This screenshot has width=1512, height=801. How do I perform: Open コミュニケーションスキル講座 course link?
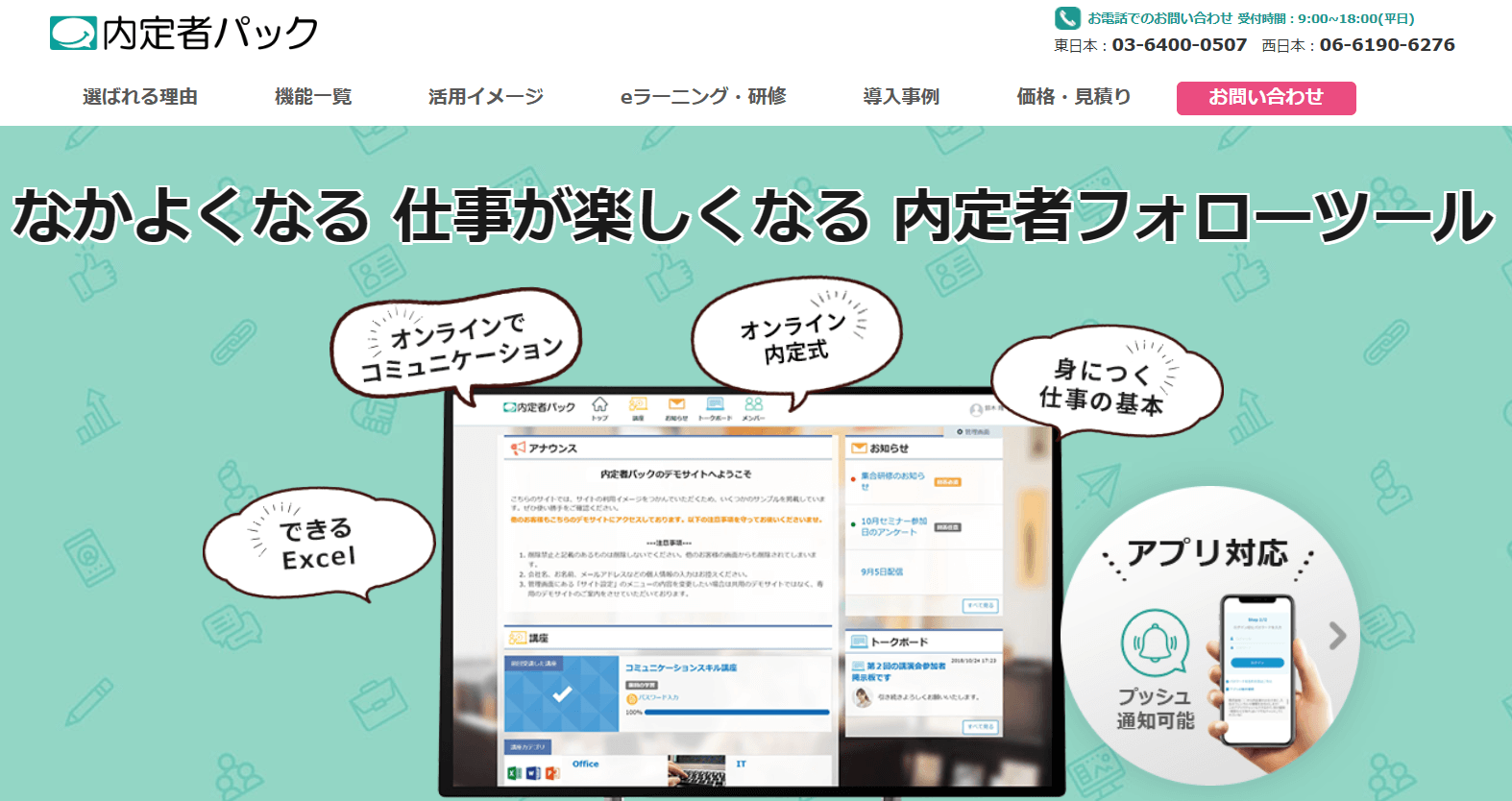tap(681, 667)
